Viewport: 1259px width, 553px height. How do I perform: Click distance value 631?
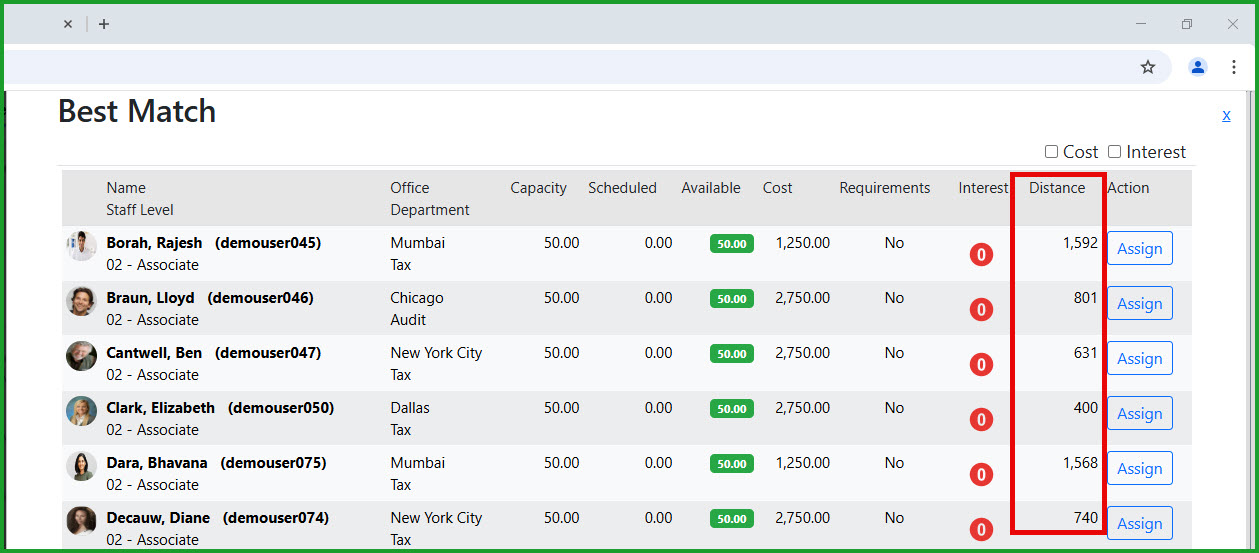tap(1086, 353)
